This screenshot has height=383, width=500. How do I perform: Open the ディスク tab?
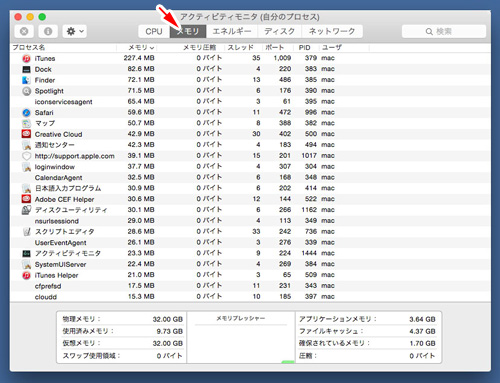(x=279, y=31)
